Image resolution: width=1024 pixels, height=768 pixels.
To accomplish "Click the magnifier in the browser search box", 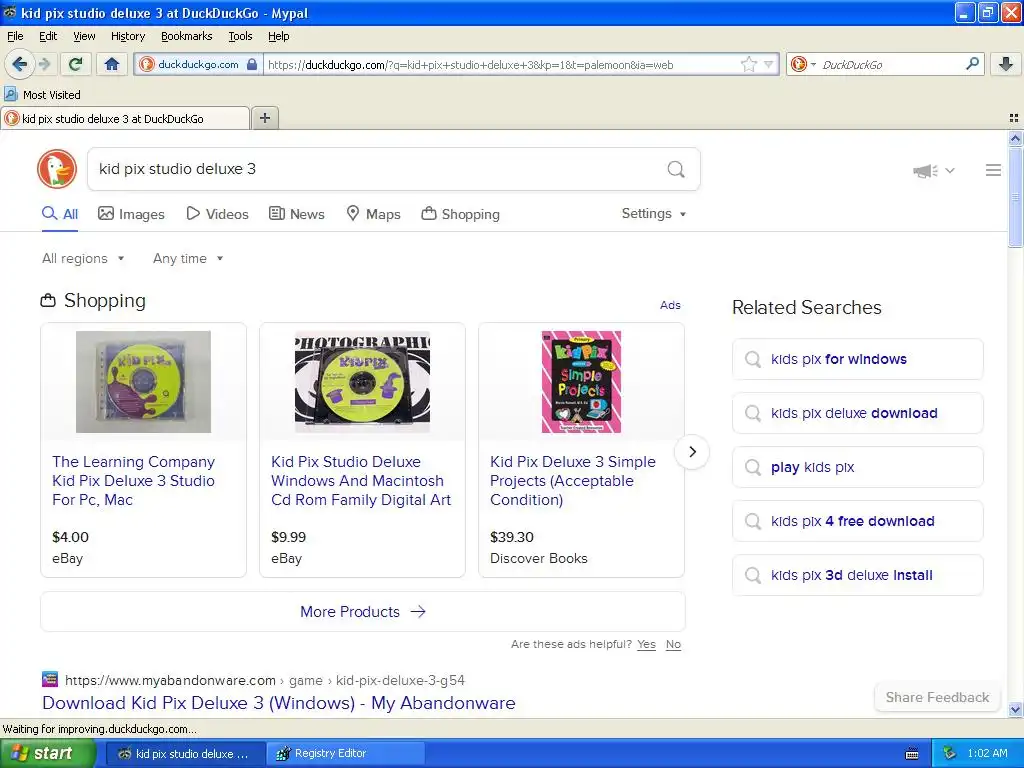I will point(972,64).
